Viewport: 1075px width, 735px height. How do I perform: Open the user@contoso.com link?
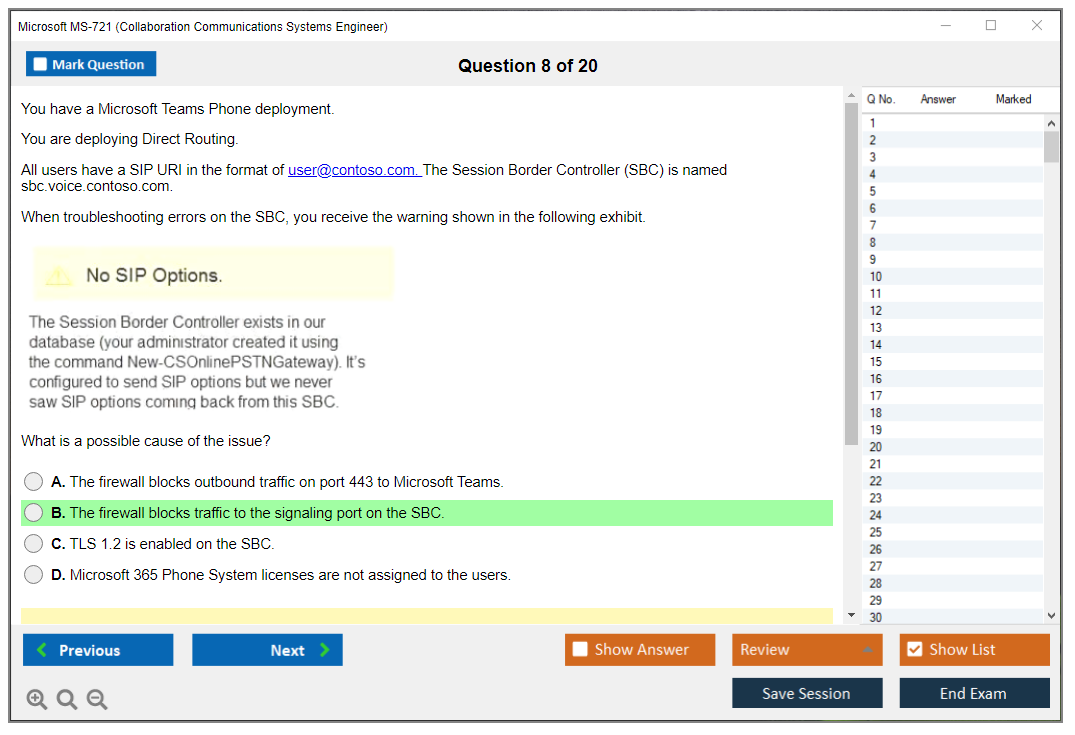(353, 169)
